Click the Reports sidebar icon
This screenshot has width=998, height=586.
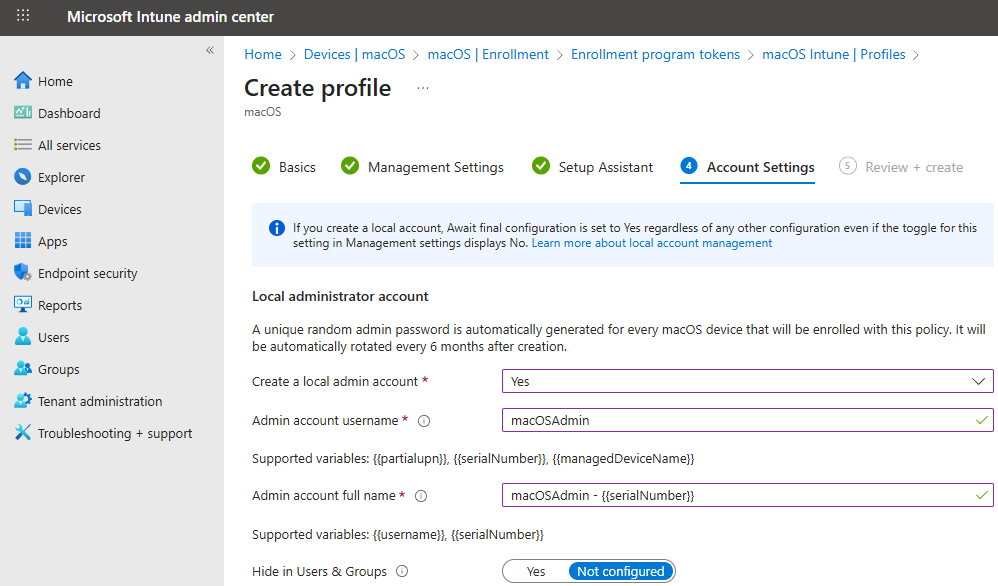tap(23, 305)
